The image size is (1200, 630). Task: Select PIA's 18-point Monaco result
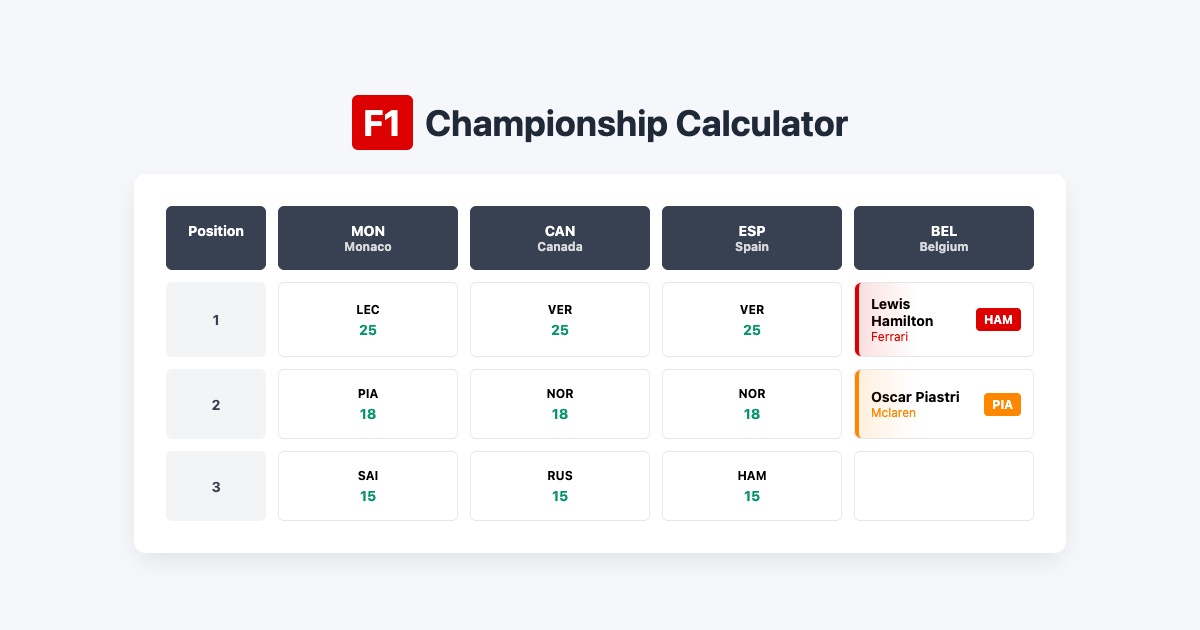(368, 404)
